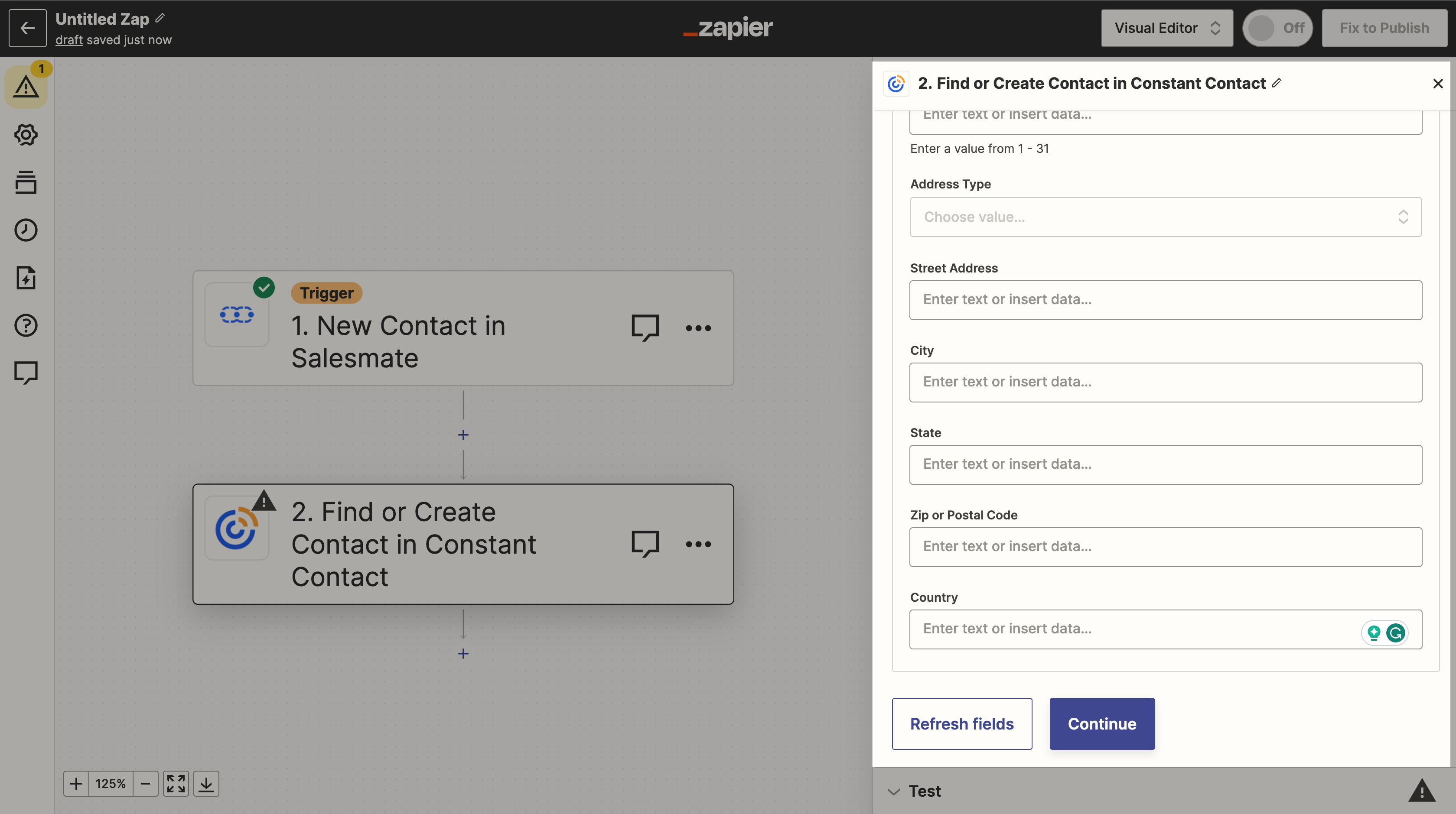Viewport: 1456px width, 814px height.
Task: Add comment to New Contact in Salesmate step
Action: 645,328
